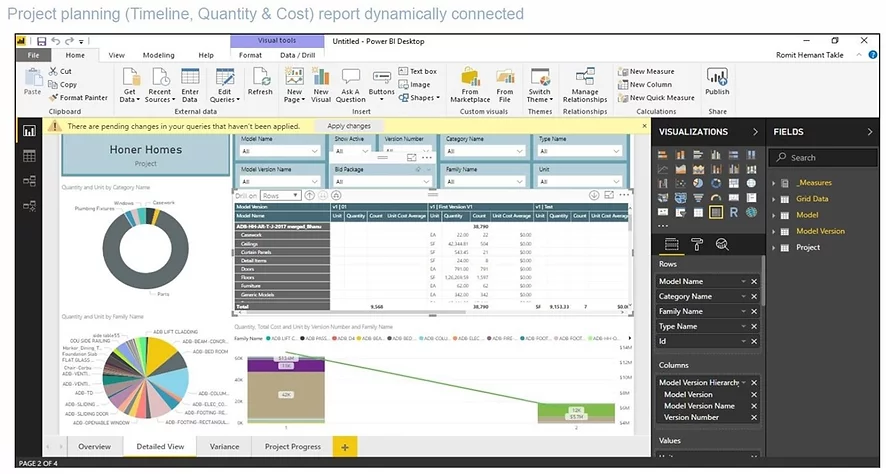Click the Expand all down one level icon
Image resolution: width=886 pixels, height=474 pixels.
(x=336, y=195)
